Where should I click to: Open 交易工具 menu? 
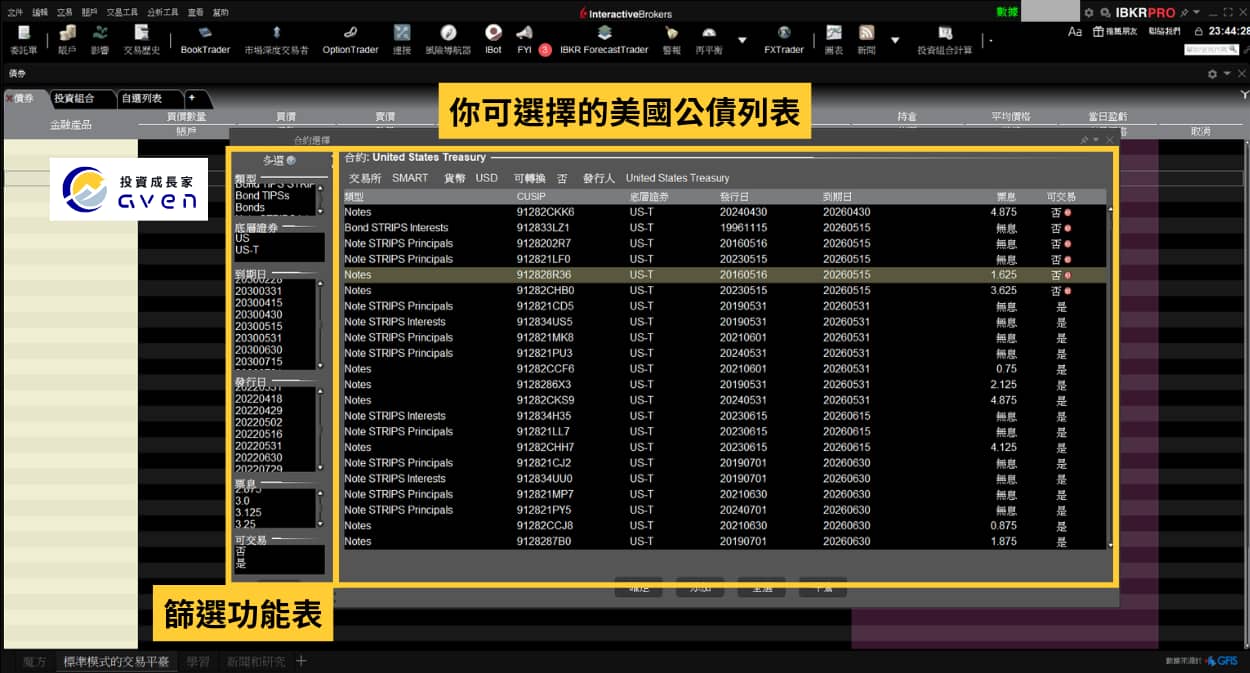tap(122, 13)
